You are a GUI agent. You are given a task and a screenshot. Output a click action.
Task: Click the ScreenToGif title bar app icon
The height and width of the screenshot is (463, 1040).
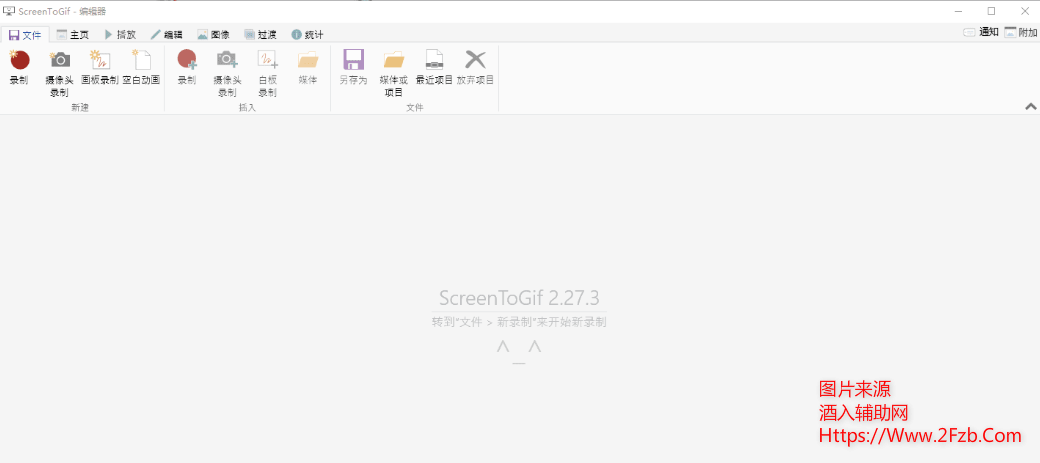[x=9, y=11]
